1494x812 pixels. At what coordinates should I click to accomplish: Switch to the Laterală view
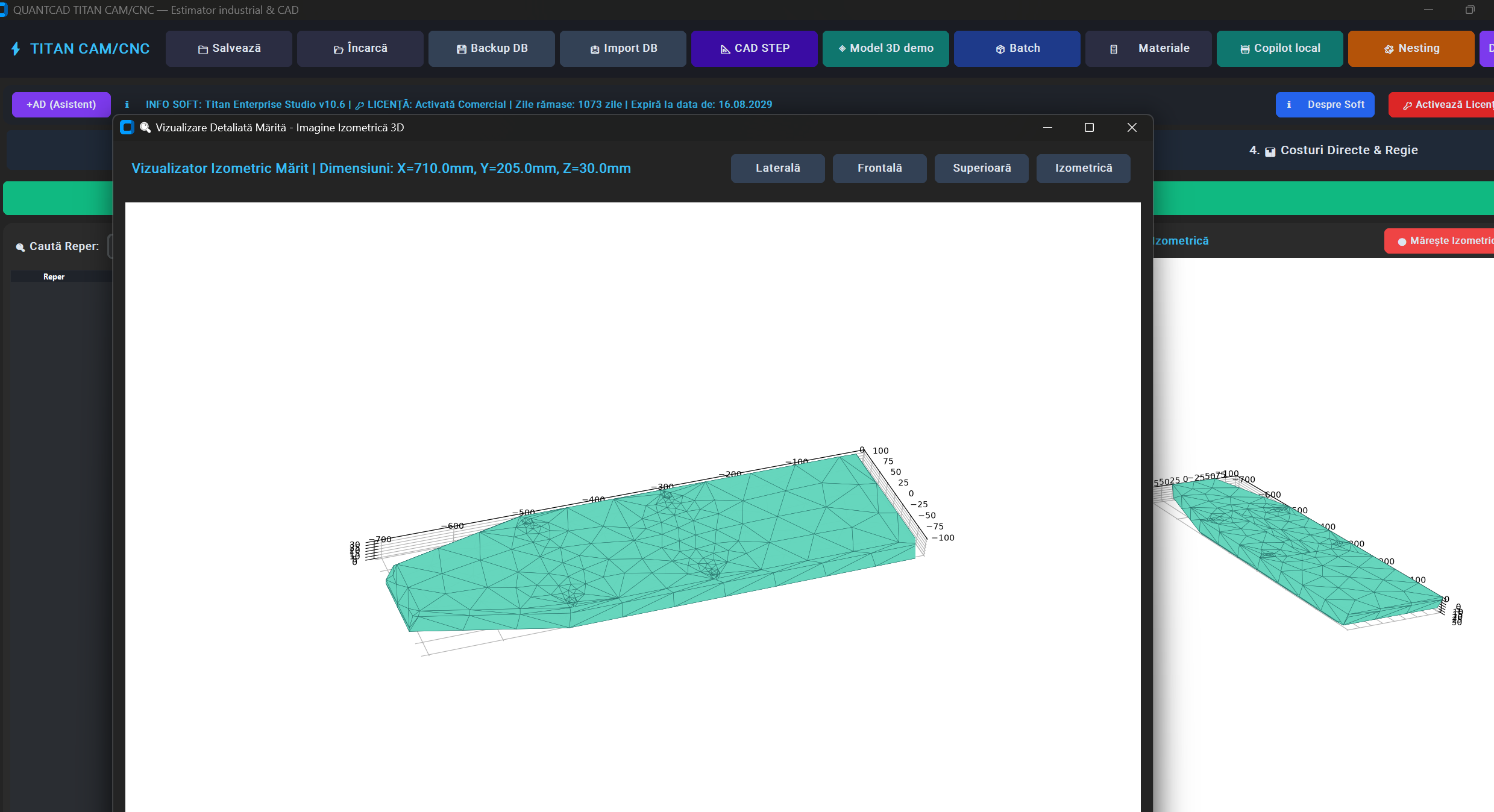coord(778,168)
